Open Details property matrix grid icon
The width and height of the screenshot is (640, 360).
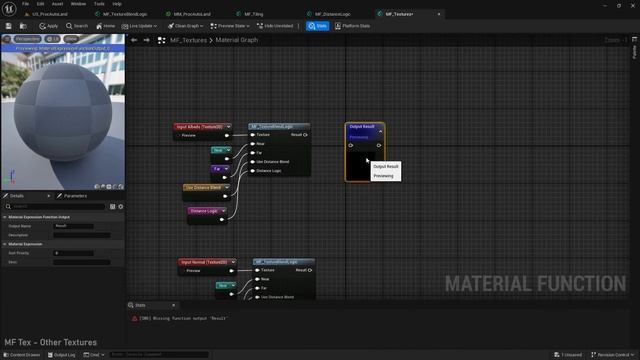tap(113, 207)
